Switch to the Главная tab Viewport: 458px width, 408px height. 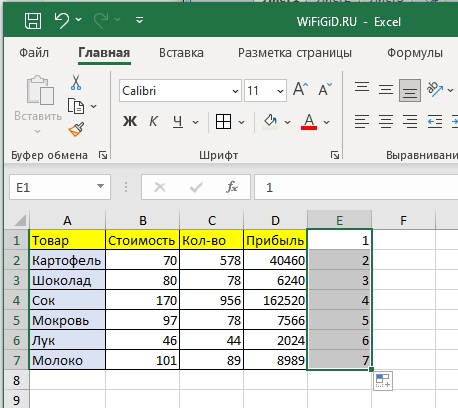tap(104, 53)
